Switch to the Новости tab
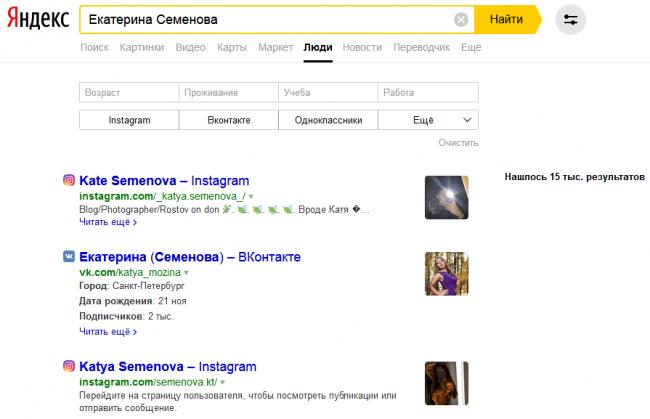This screenshot has width=650, height=419. click(x=361, y=47)
